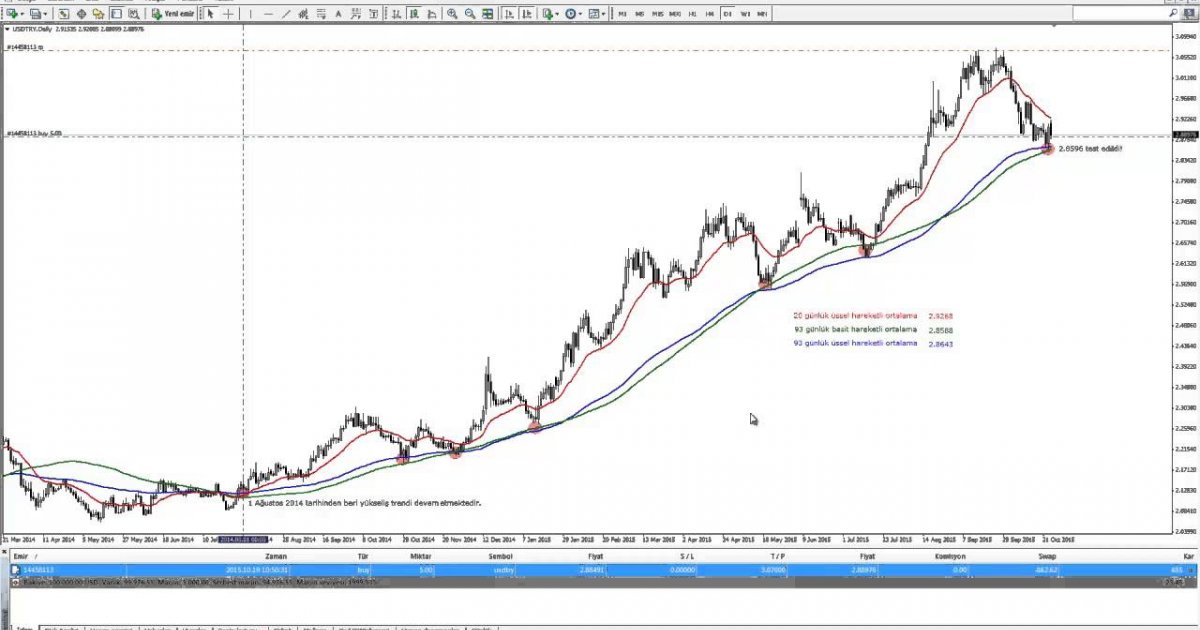Select the Crosshair tool
Viewport: 1200px width, 630px height.
coord(228,14)
